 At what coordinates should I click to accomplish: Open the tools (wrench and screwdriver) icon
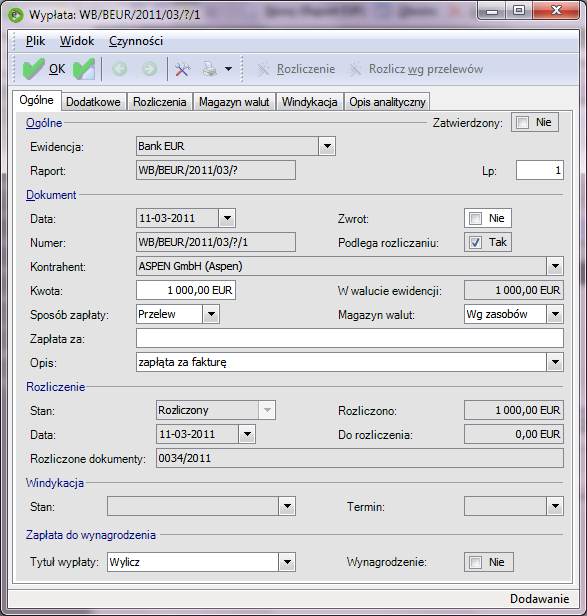pyautogui.click(x=182, y=69)
